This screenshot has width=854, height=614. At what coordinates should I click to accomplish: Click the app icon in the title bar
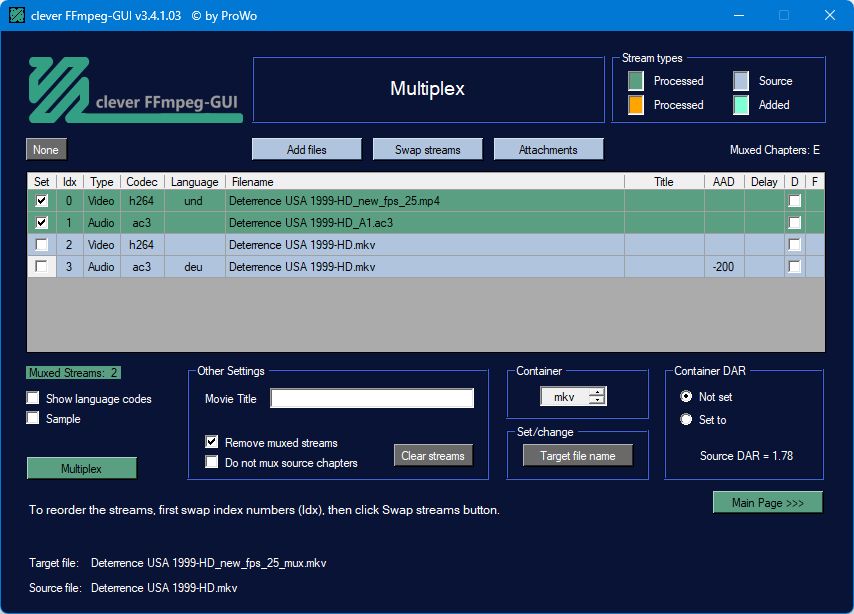(x=16, y=15)
